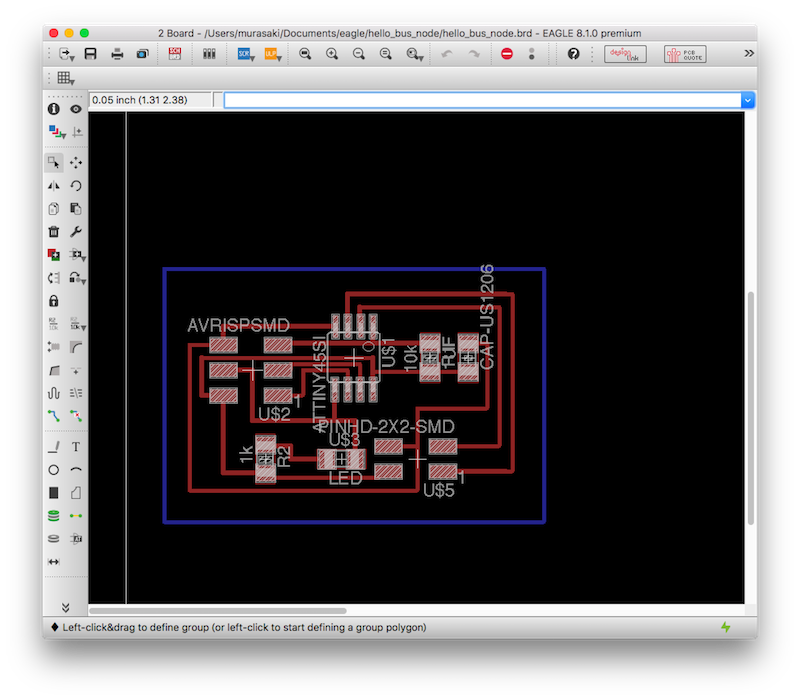Open the Help question mark

(x=573, y=54)
